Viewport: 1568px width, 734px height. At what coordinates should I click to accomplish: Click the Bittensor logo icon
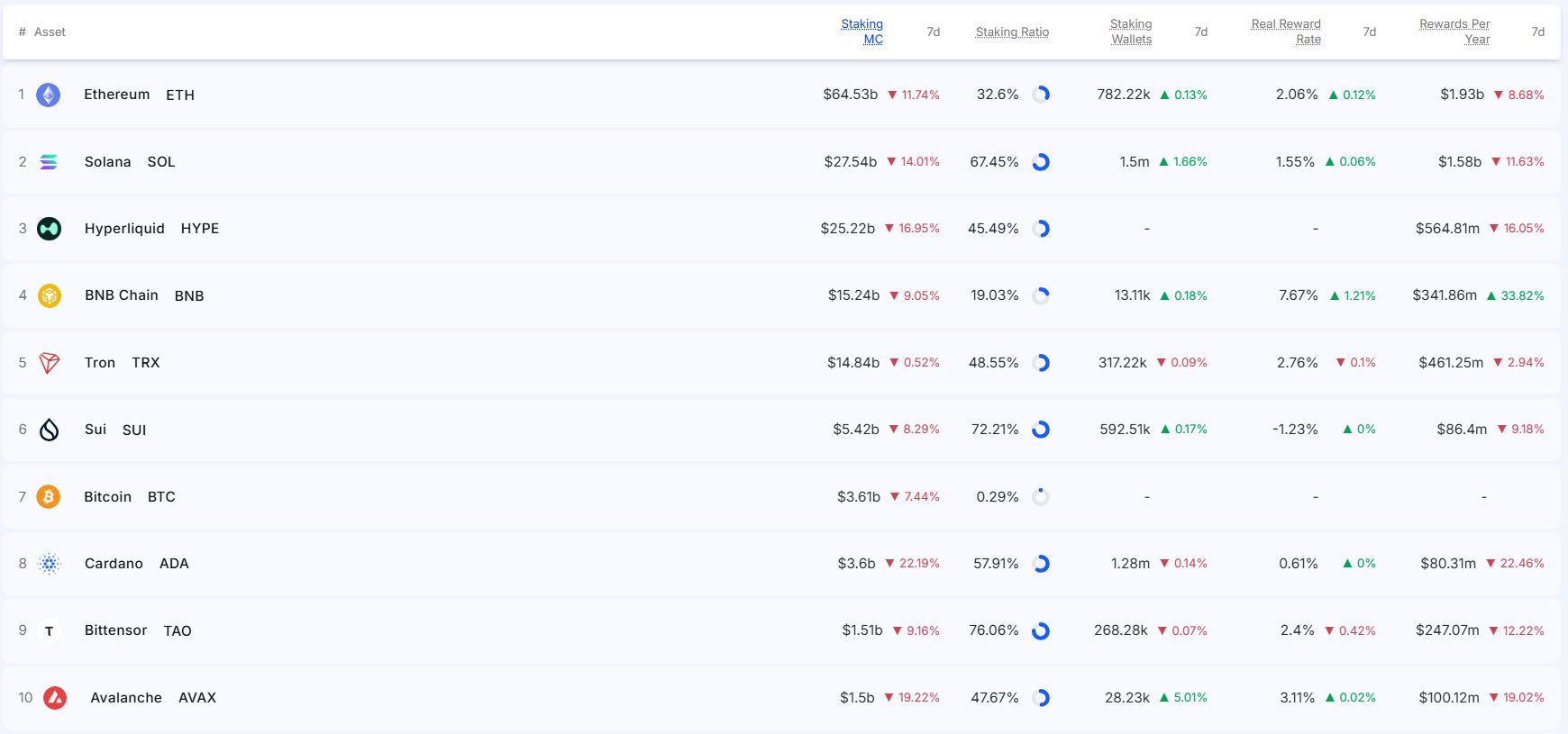click(x=49, y=631)
